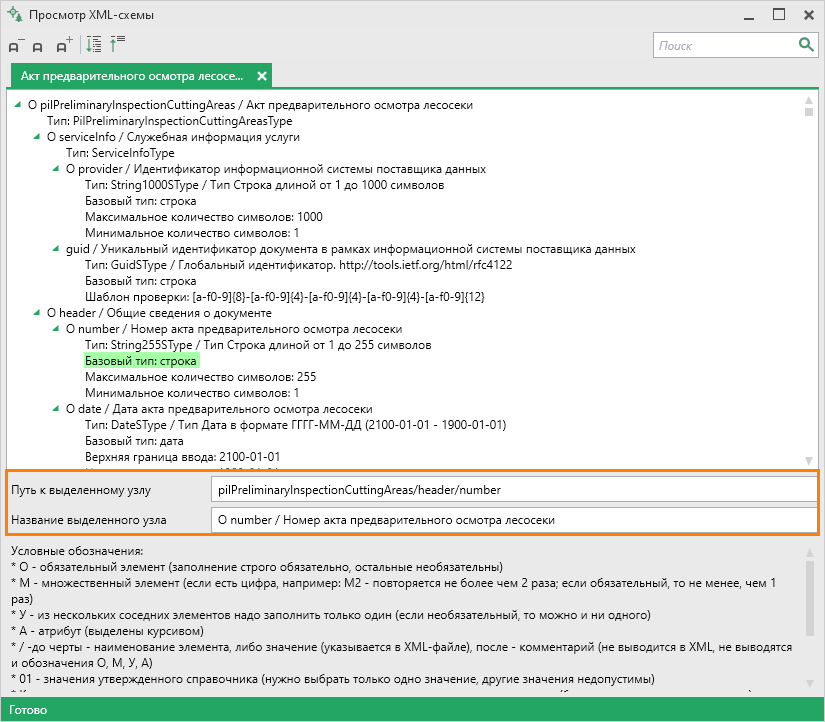Select row Тип: GuidSType / Глобальный идентификатор

point(298,265)
